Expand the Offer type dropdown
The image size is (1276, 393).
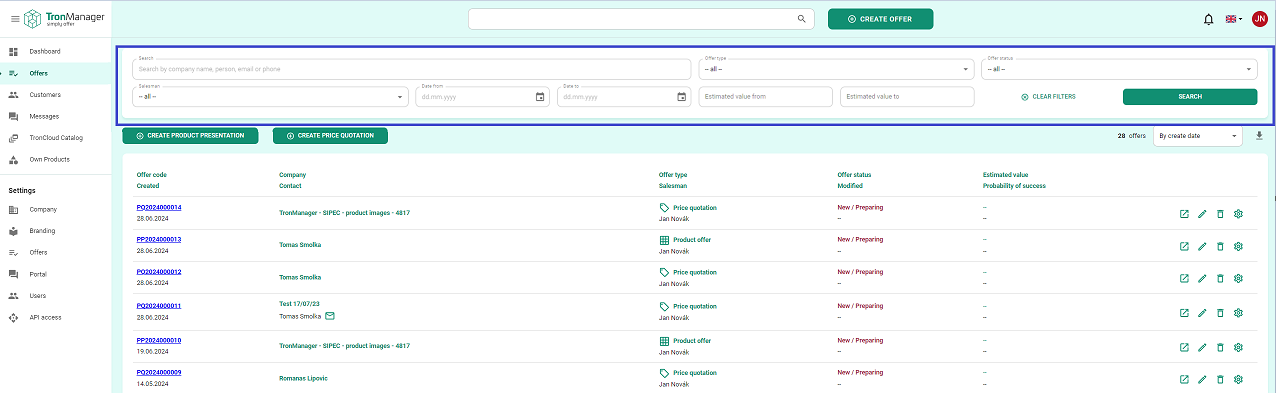[x=836, y=69]
